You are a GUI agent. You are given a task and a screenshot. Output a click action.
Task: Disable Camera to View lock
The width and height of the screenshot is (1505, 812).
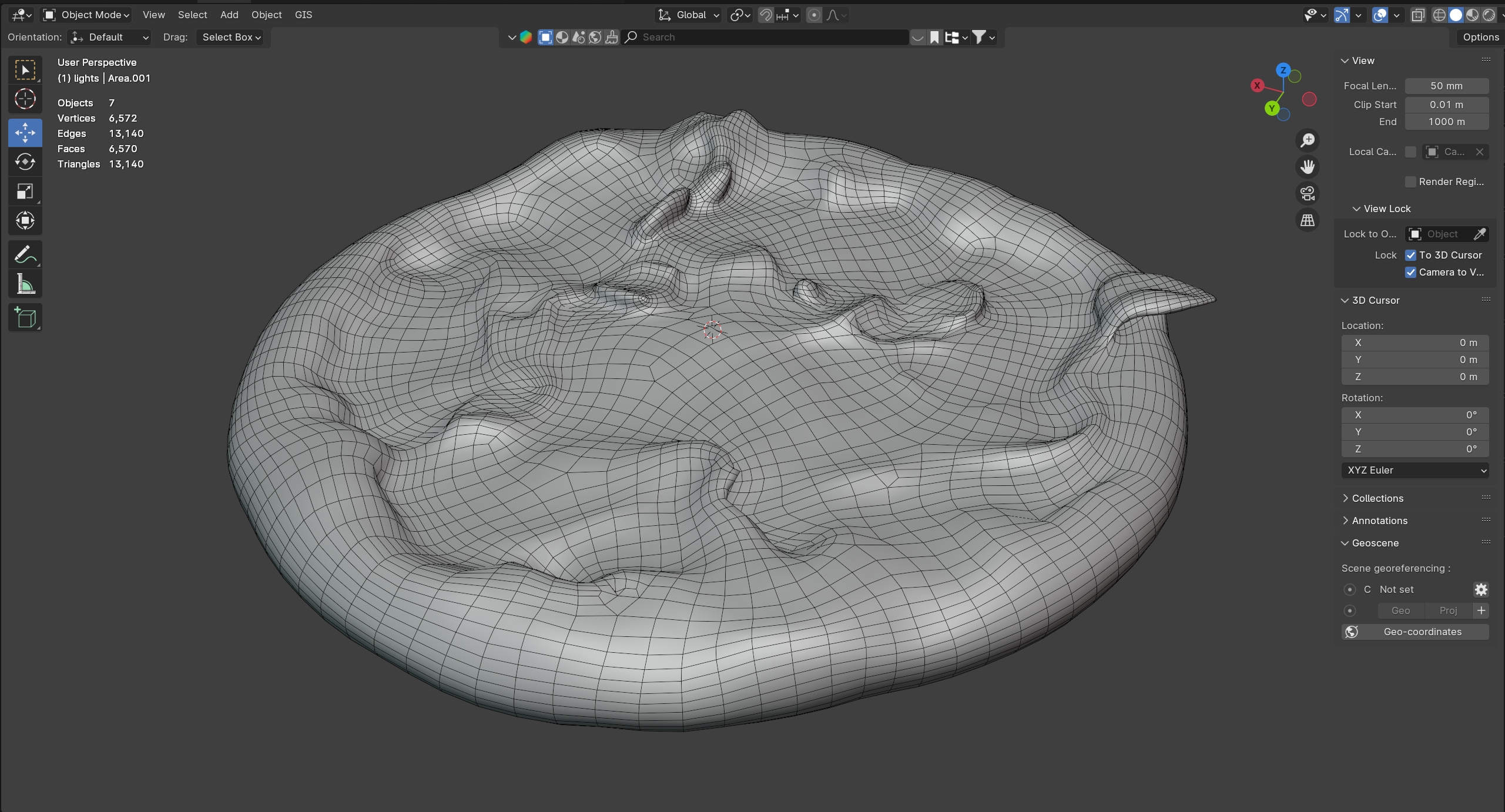[1410, 272]
